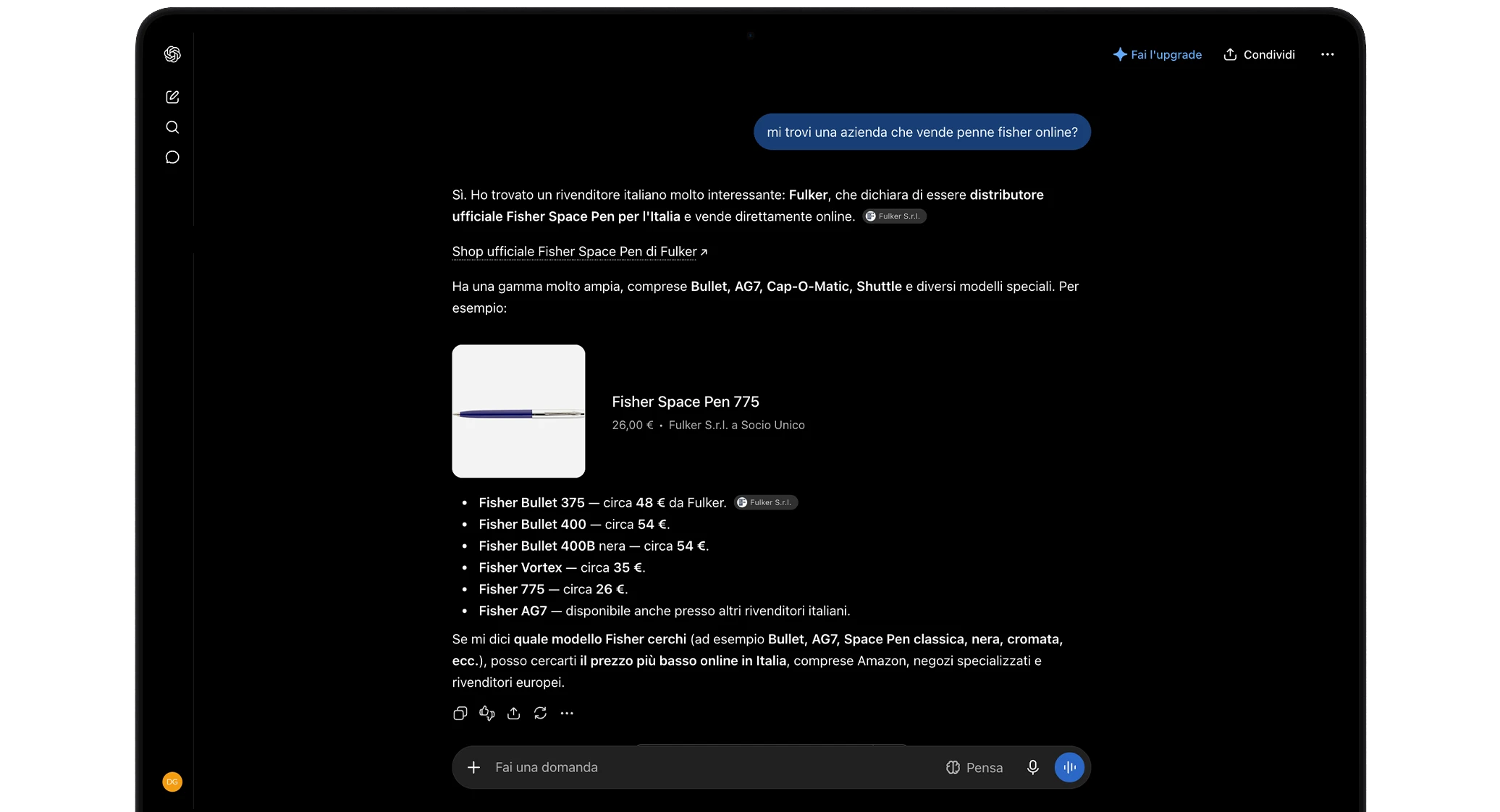Click the 26,00 € price under the product title
The width and height of the screenshot is (1500, 812).
click(x=633, y=425)
